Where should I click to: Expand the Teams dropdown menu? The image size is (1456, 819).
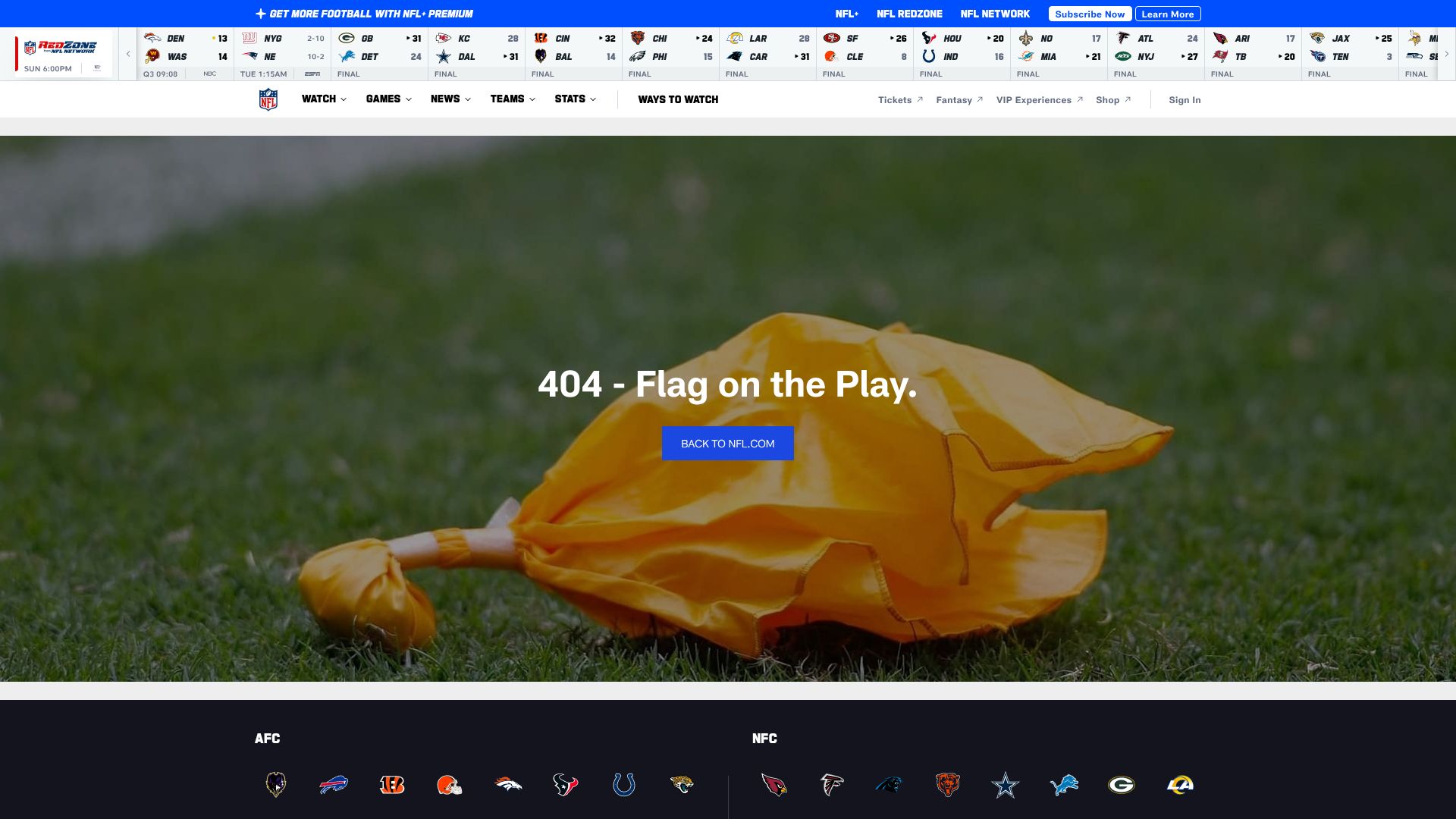pyautogui.click(x=513, y=99)
